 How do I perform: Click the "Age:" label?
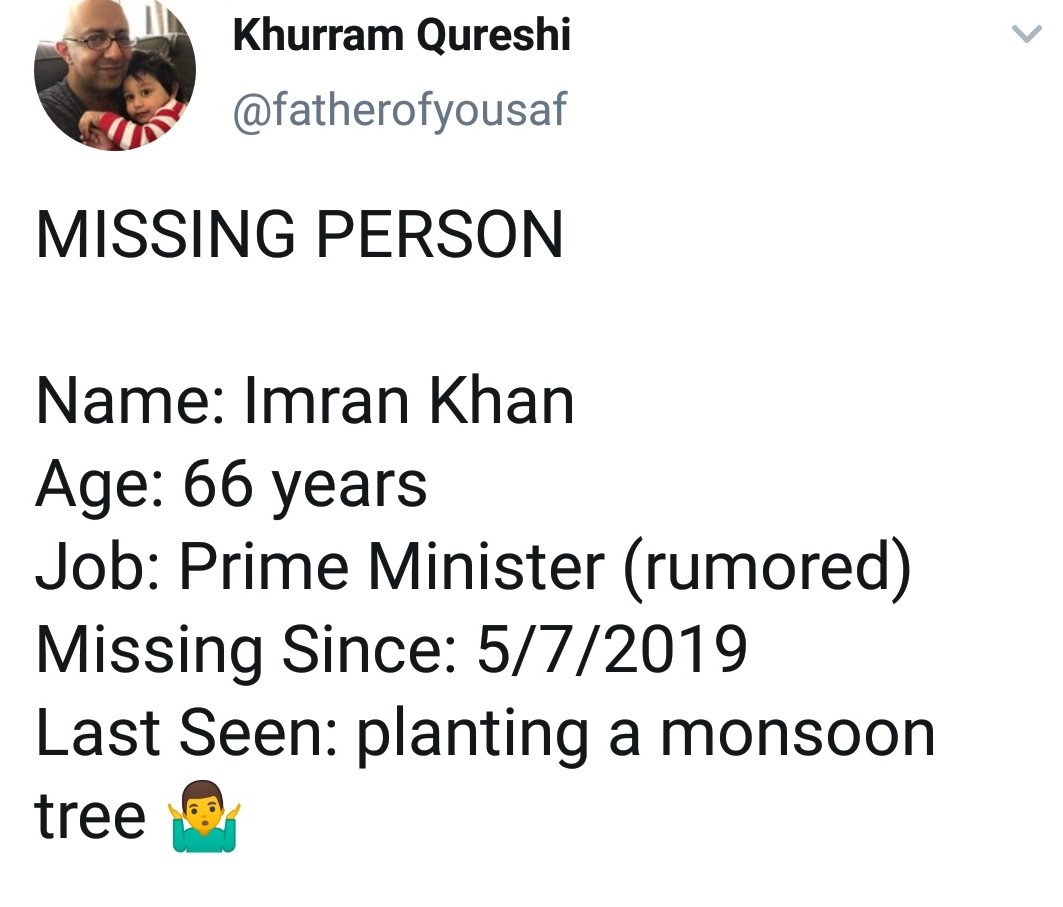pos(101,484)
